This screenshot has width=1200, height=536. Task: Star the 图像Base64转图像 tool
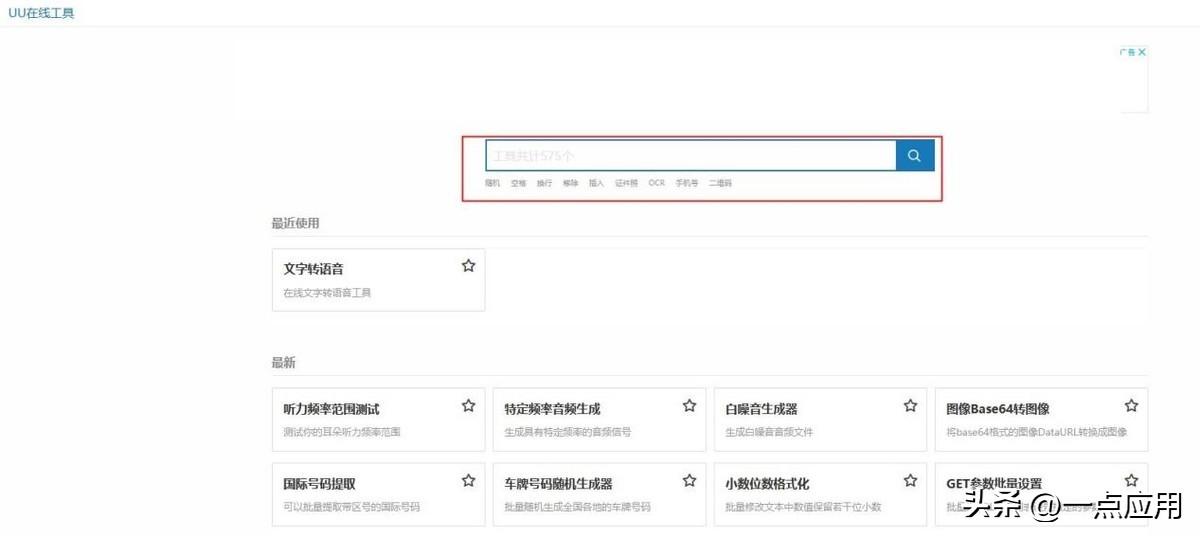coord(1131,406)
